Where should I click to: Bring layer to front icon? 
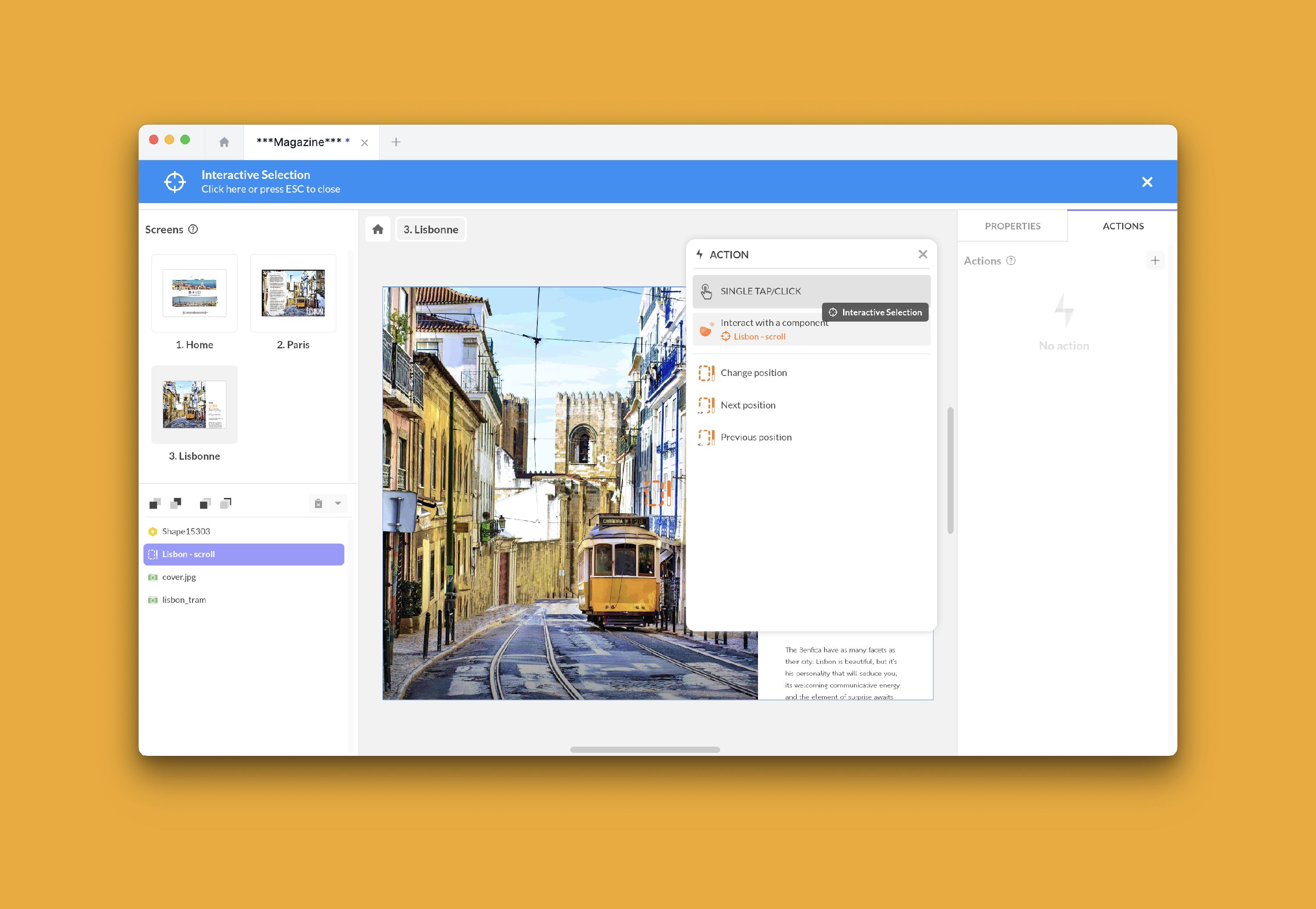pos(205,504)
